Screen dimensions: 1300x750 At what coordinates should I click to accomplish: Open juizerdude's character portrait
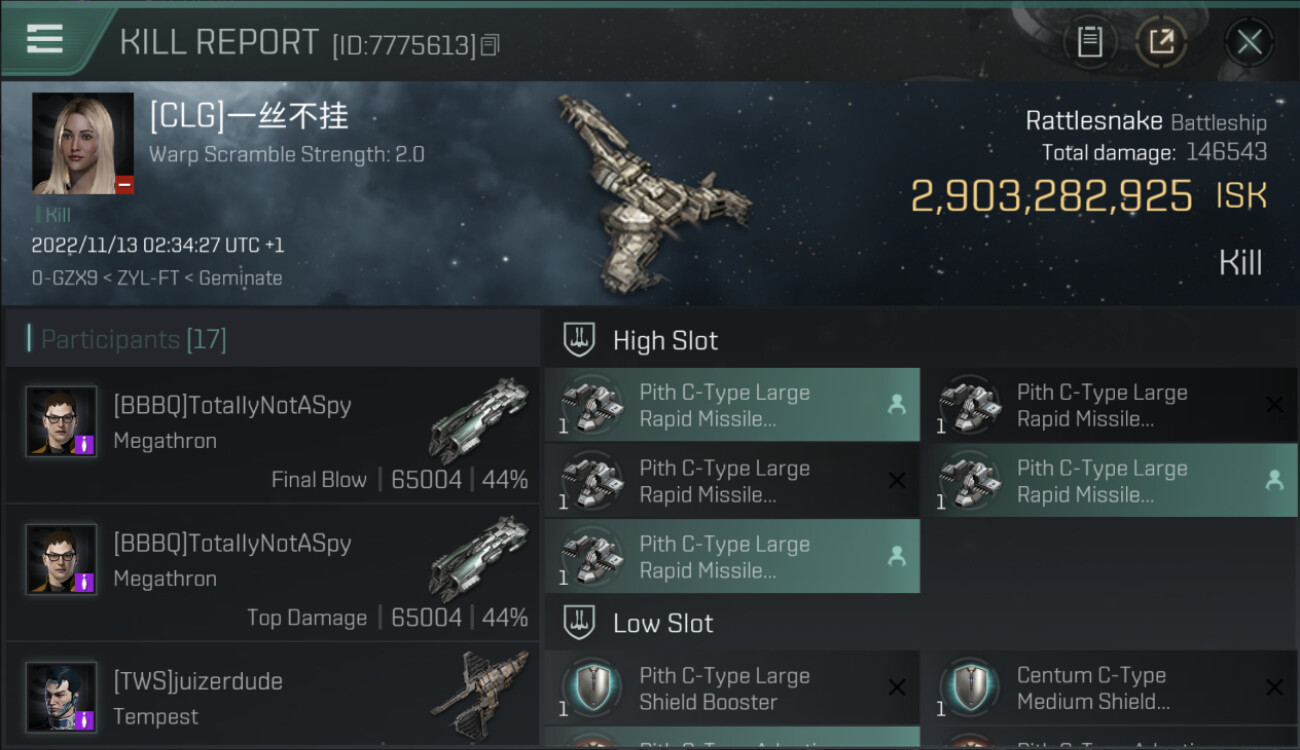[x=62, y=697]
